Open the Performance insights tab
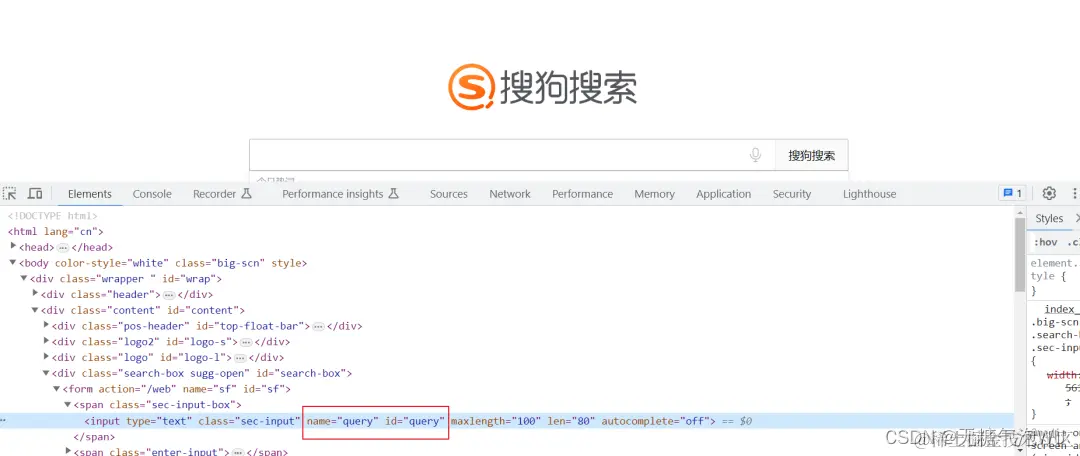The image size is (1080, 456). coord(333,194)
